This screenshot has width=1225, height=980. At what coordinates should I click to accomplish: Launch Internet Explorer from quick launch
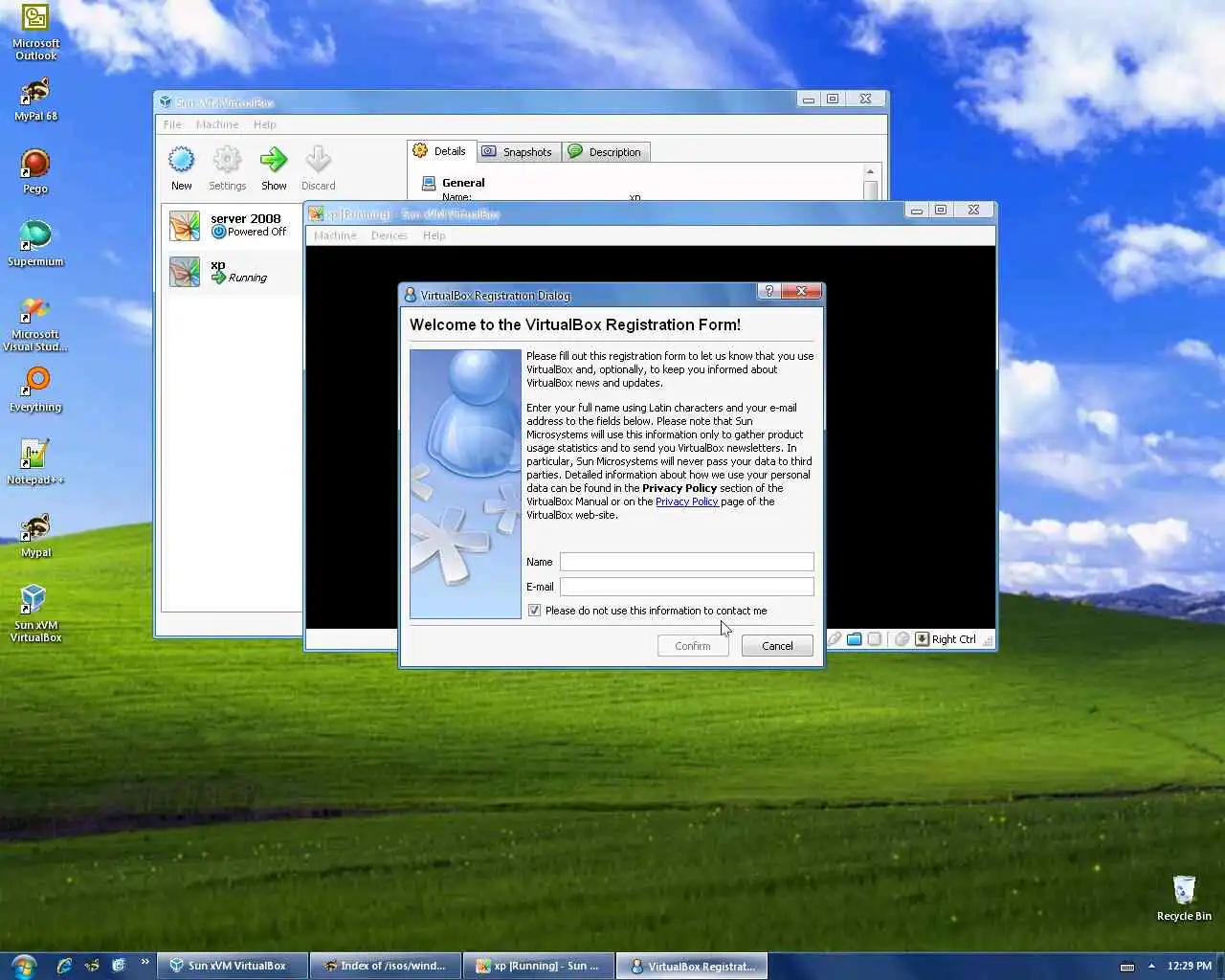(64, 966)
